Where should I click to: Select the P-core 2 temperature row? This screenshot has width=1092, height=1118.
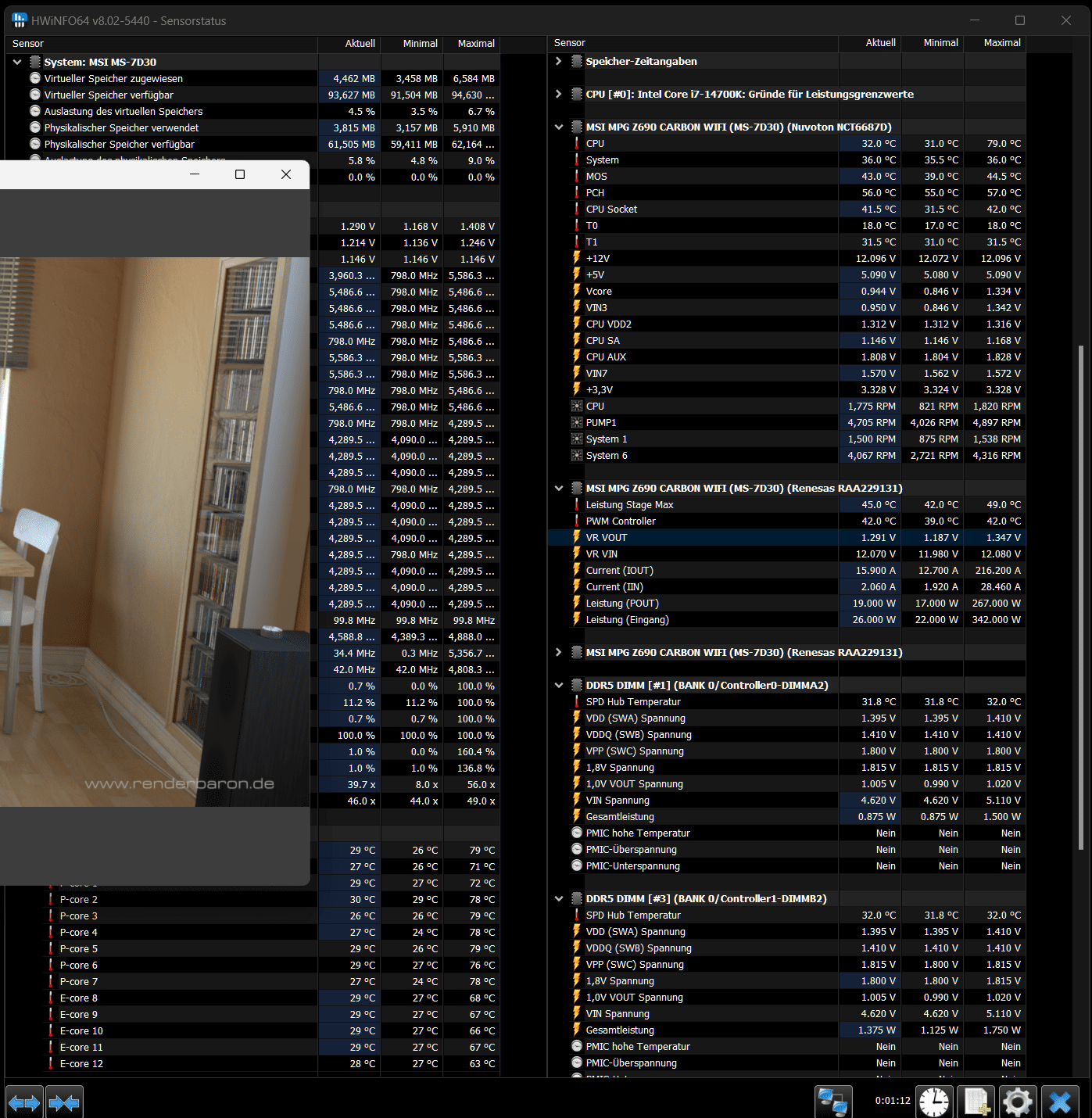tap(252, 899)
